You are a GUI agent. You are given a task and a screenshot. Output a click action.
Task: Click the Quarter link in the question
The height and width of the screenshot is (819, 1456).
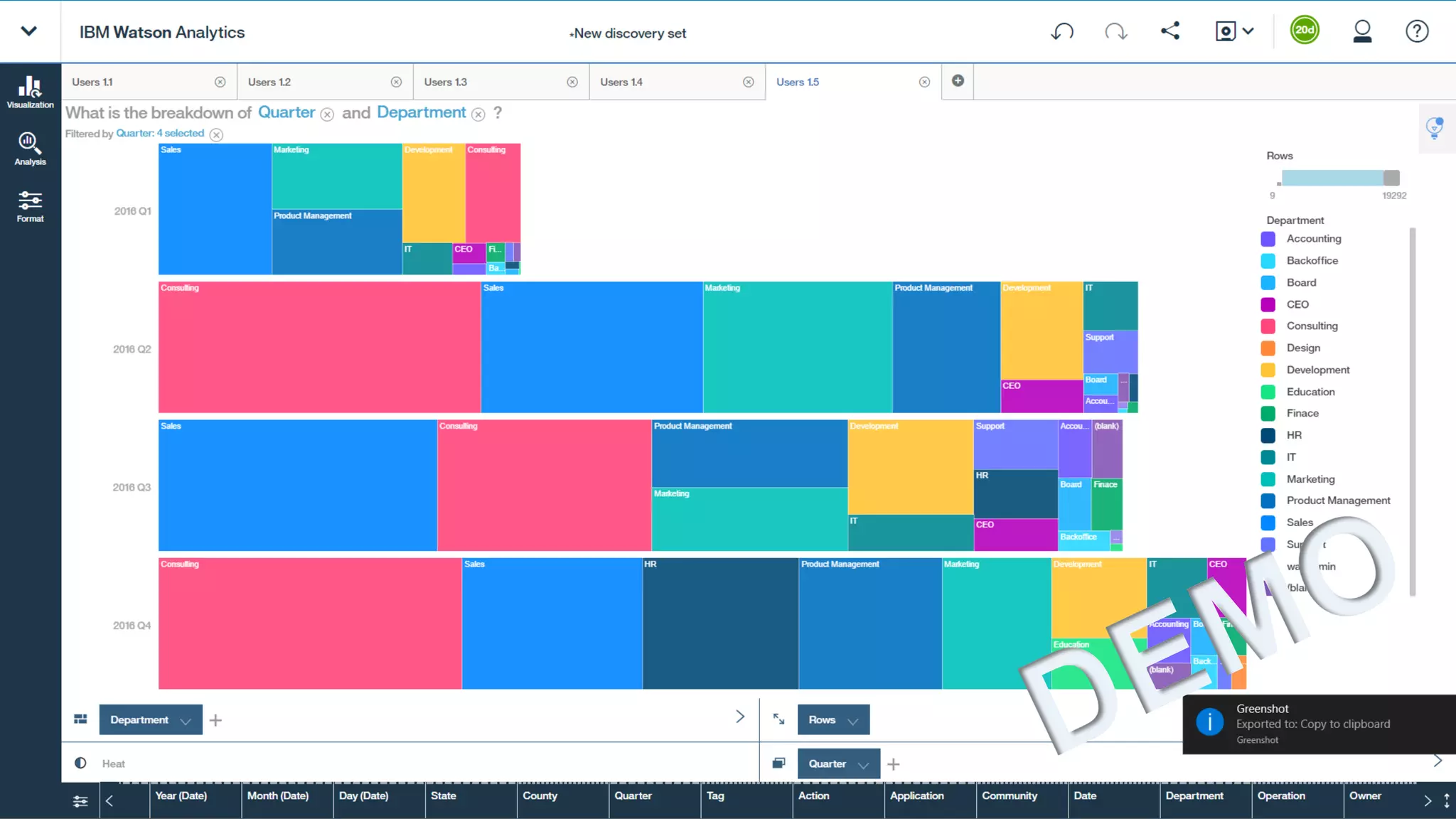pos(287,112)
